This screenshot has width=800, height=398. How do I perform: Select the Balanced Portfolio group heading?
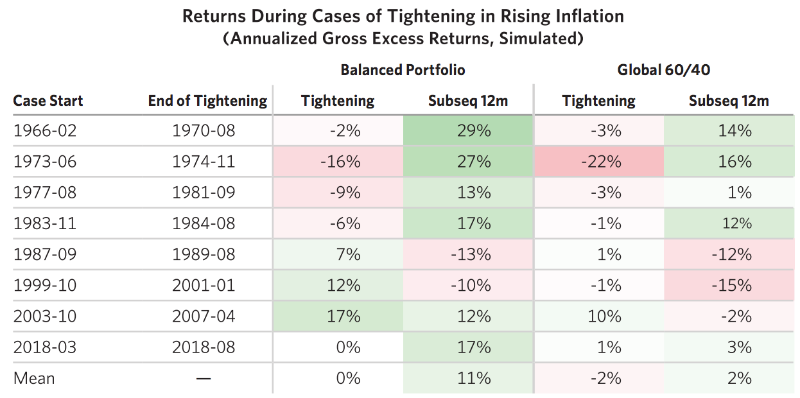pyautogui.click(x=403, y=69)
